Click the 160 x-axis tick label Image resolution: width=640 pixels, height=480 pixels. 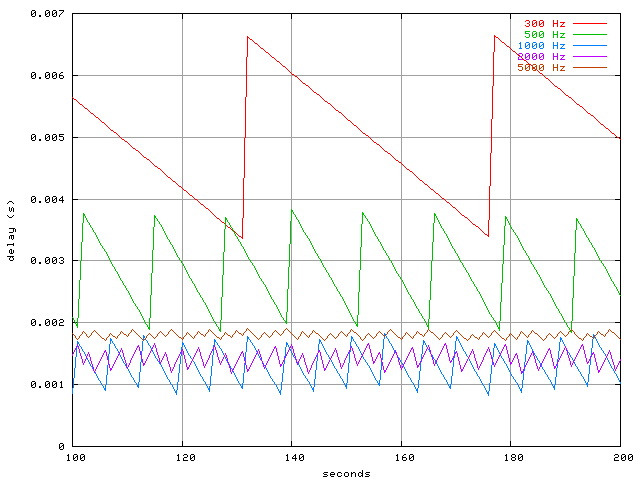pyautogui.click(x=401, y=457)
